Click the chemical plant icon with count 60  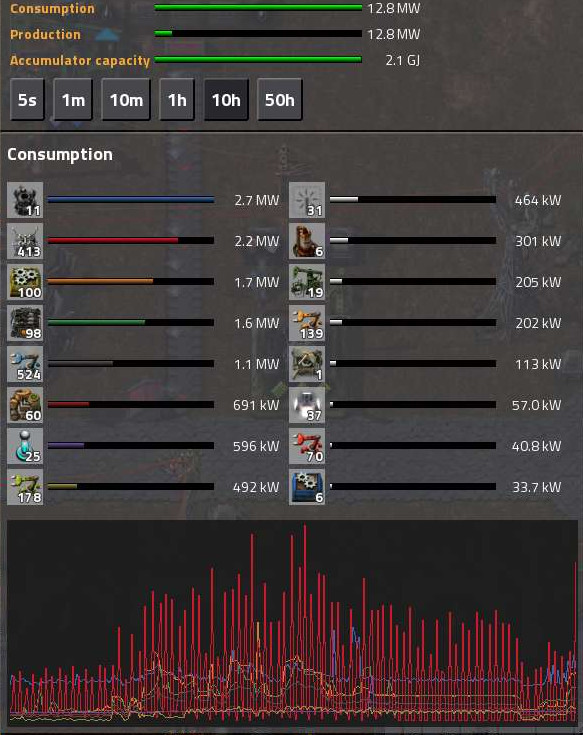pyautogui.click(x=25, y=405)
